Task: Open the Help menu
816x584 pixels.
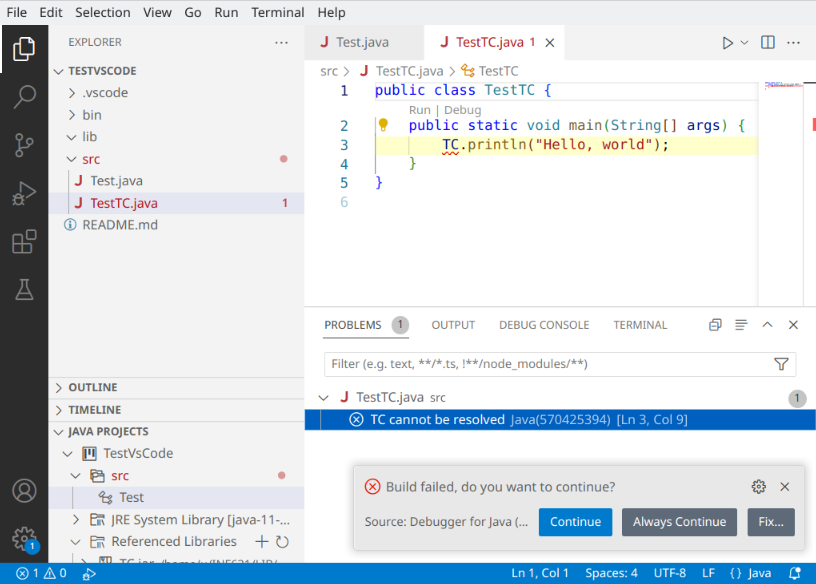Action: pyautogui.click(x=331, y=12)
